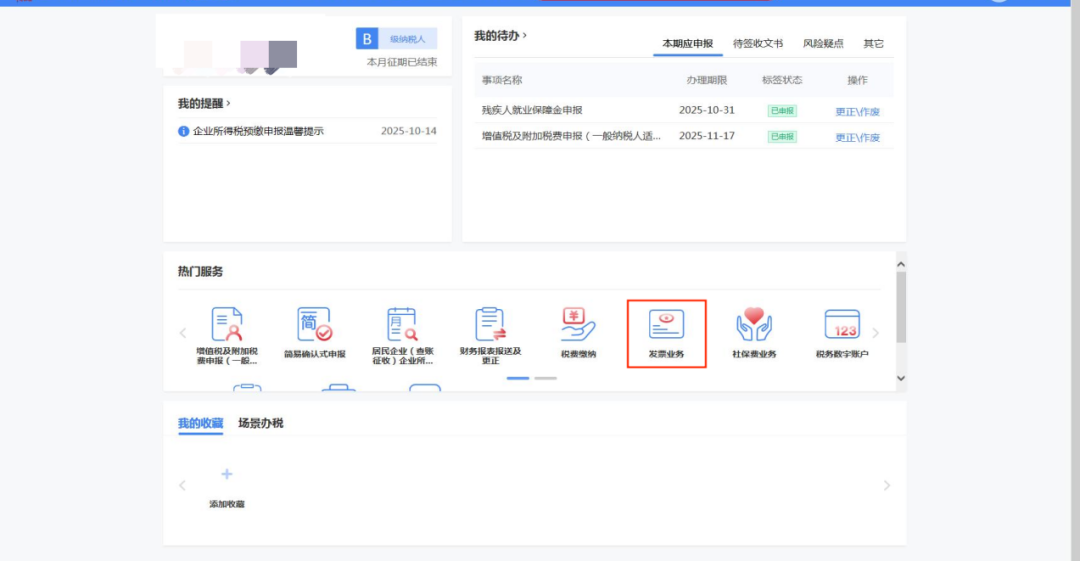Go to previous 我的收藏 items arrow
Viewport: 1080px width, 562px height.
click(x=183, y=486)
